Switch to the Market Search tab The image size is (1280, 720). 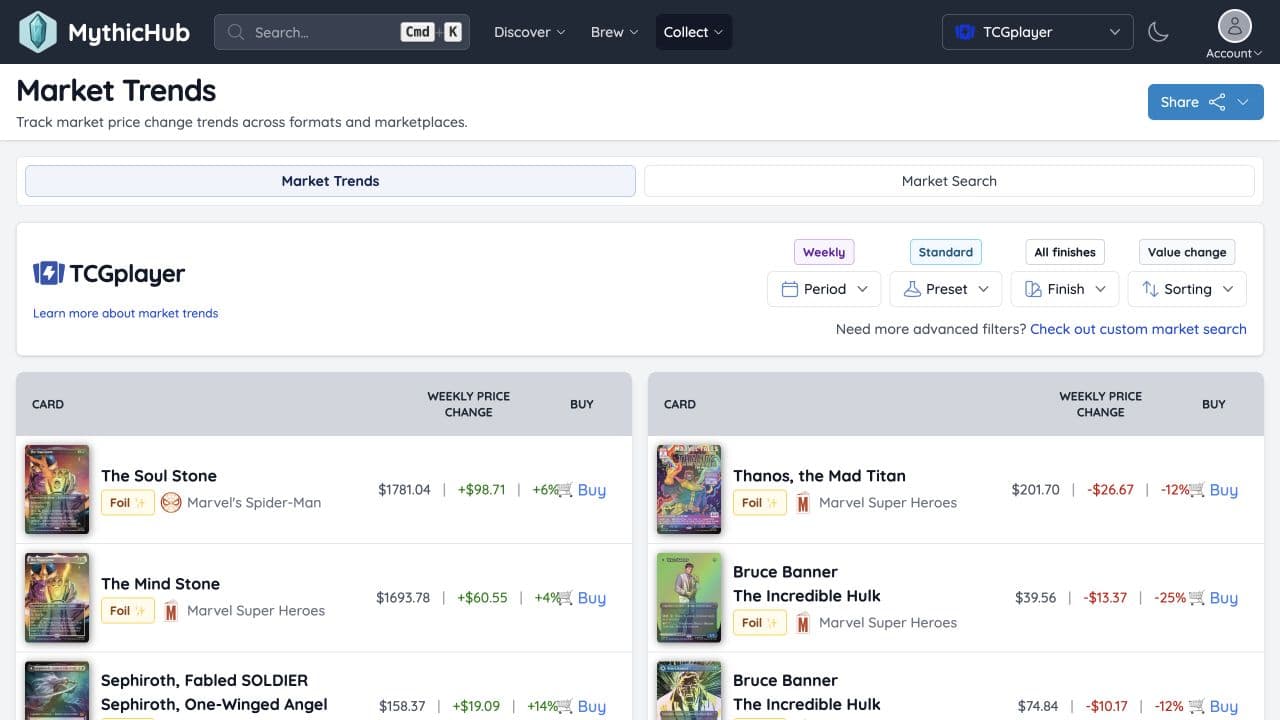click(x=949, y=181)
